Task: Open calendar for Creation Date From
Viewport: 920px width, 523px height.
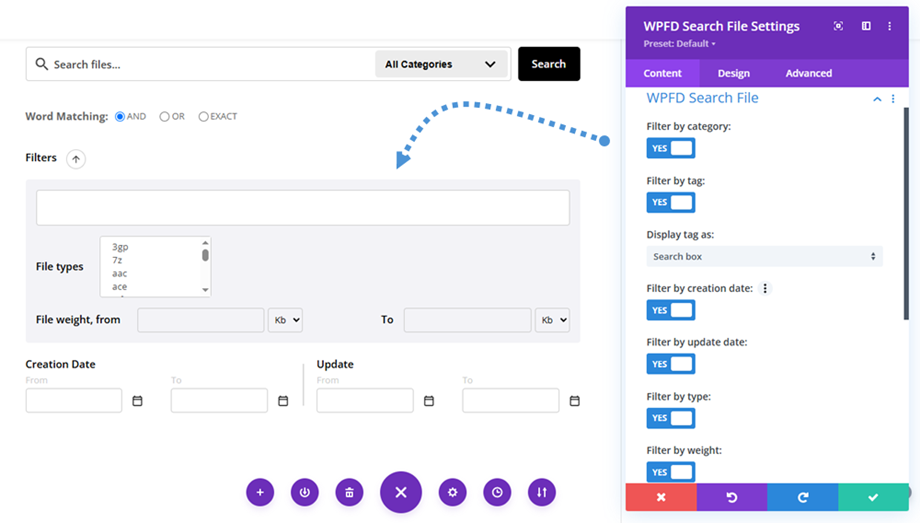Action: coord(137,401)
